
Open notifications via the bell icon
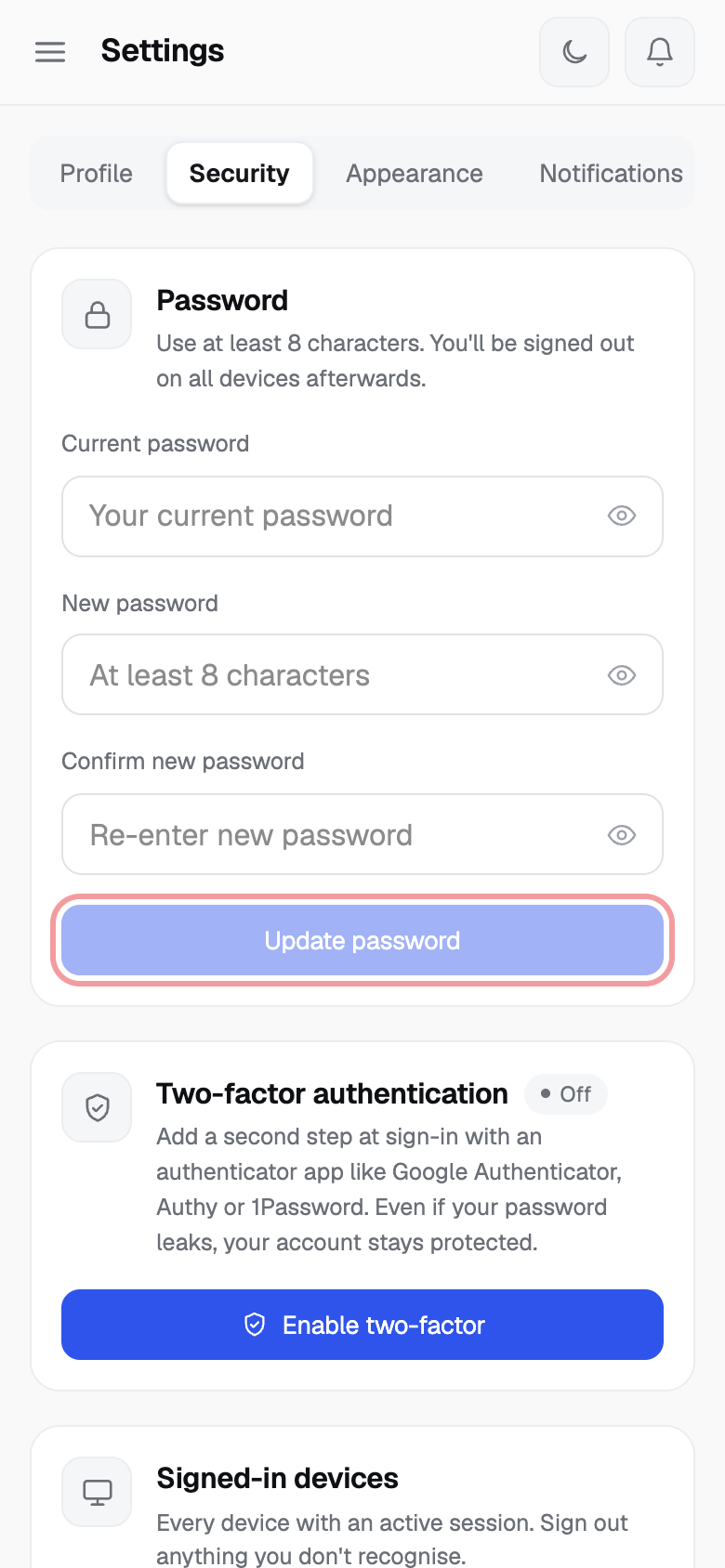(x=660, y=52)
